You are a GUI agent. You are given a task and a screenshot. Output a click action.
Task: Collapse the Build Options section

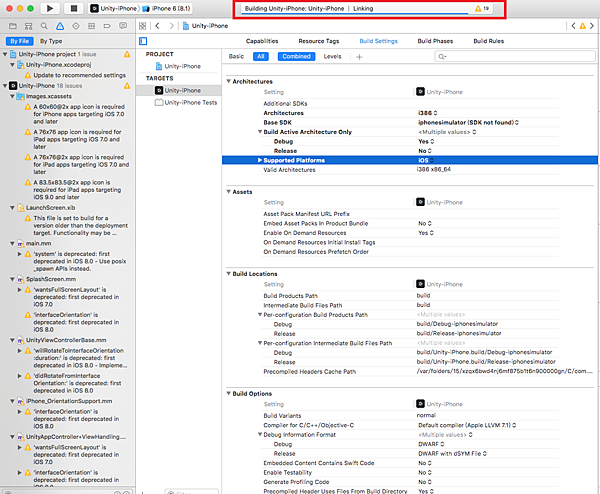click(x=228, y=393)
